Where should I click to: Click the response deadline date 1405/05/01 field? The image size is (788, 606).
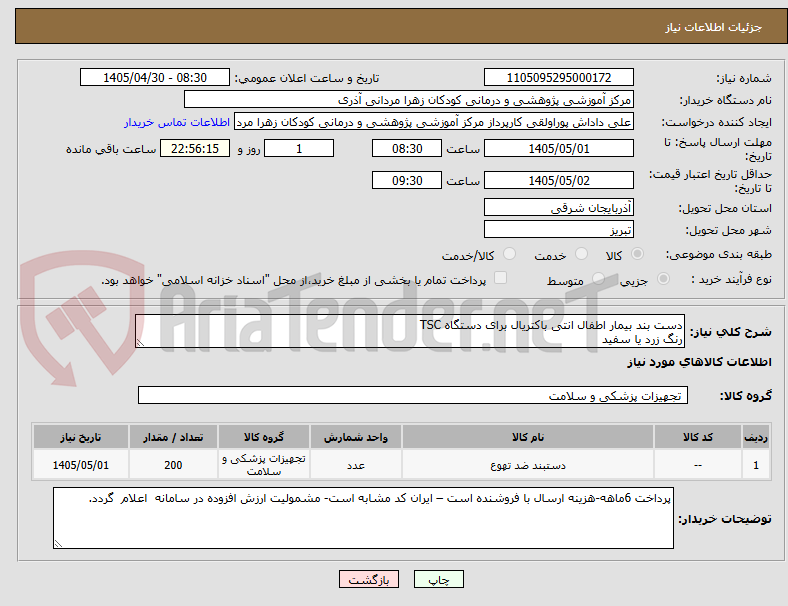pos(559,148)
